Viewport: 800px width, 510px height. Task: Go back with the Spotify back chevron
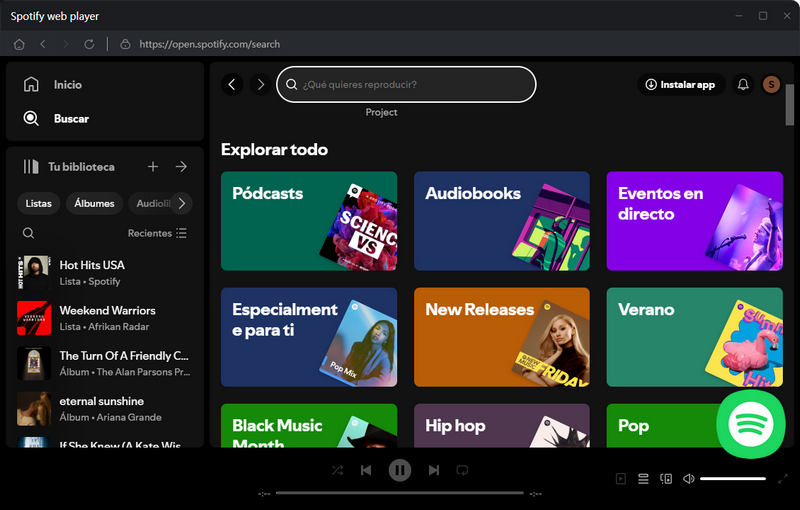pos(232,84)
